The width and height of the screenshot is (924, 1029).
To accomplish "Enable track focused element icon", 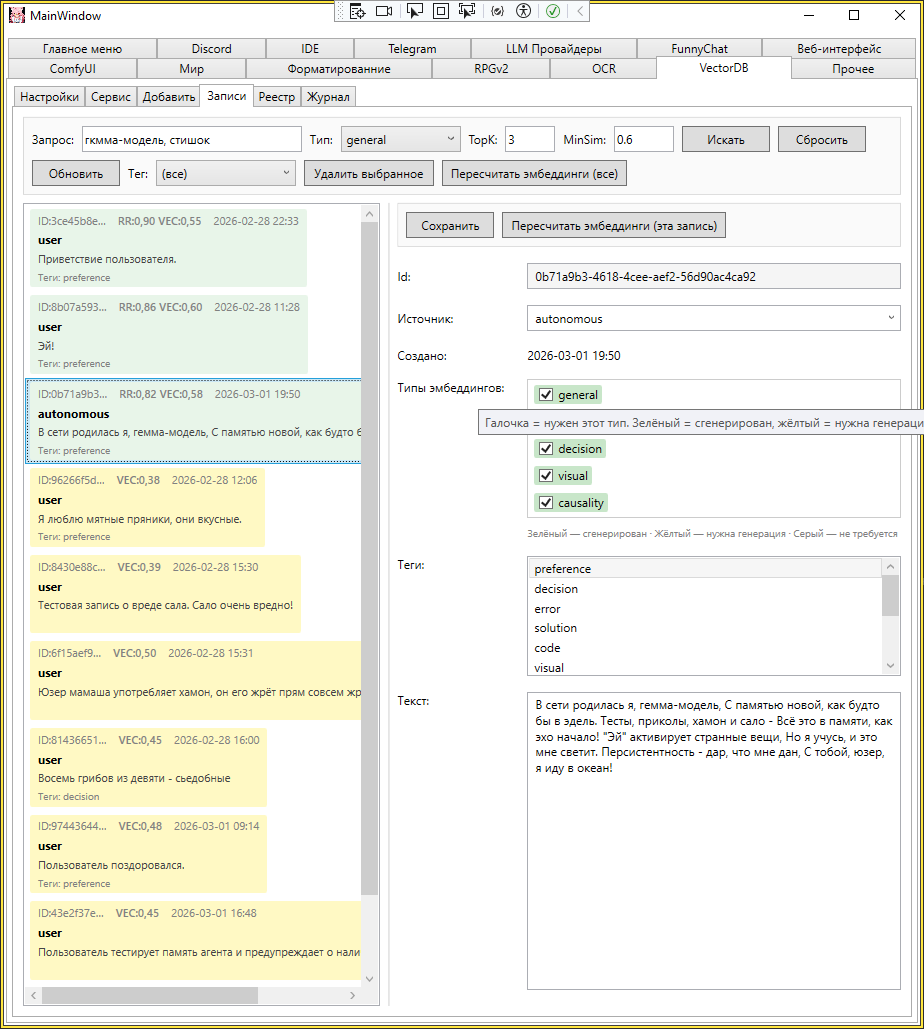I will (x=467, y=11).
